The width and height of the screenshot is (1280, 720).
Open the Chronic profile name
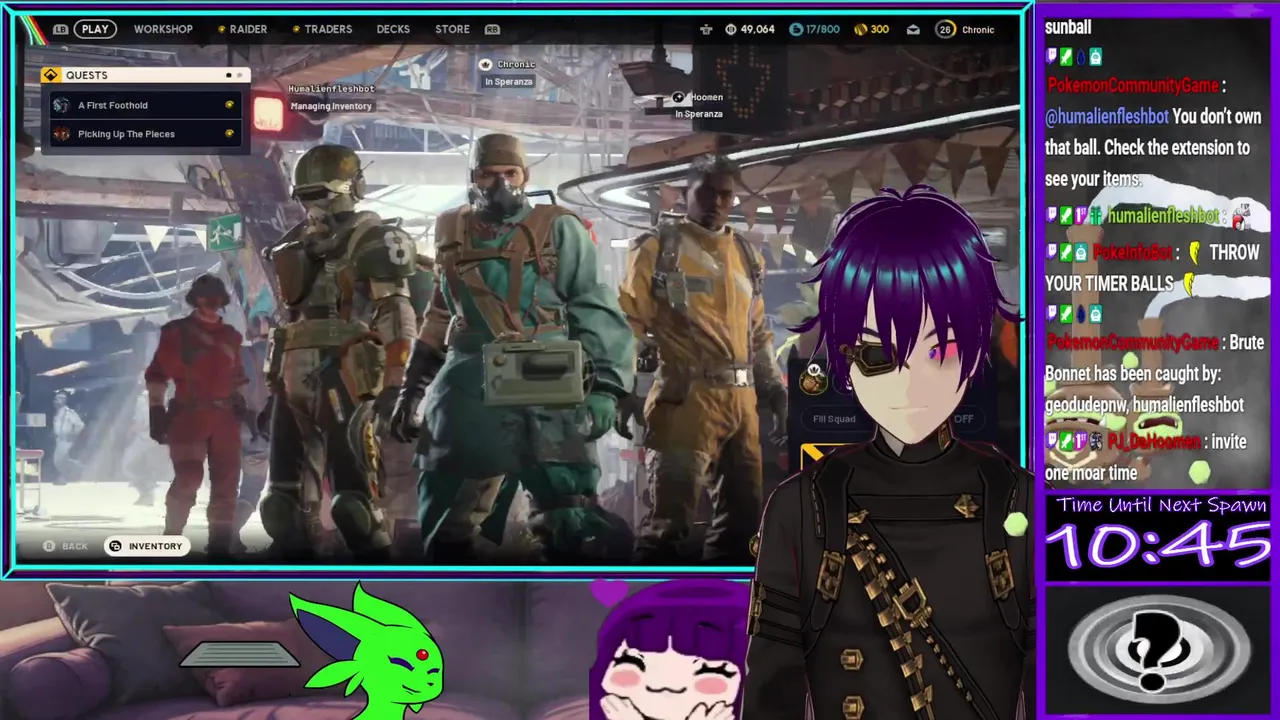(978, 29)
